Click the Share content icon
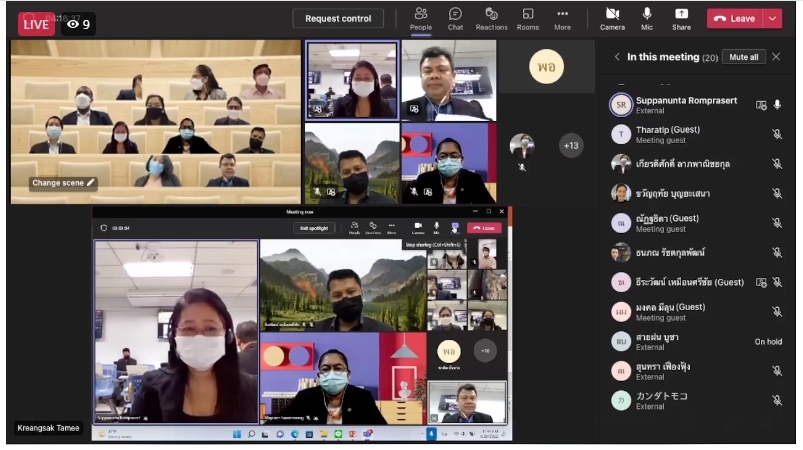Image resolution: width=803 pixels, height=450 pixels. coord(681,17)
